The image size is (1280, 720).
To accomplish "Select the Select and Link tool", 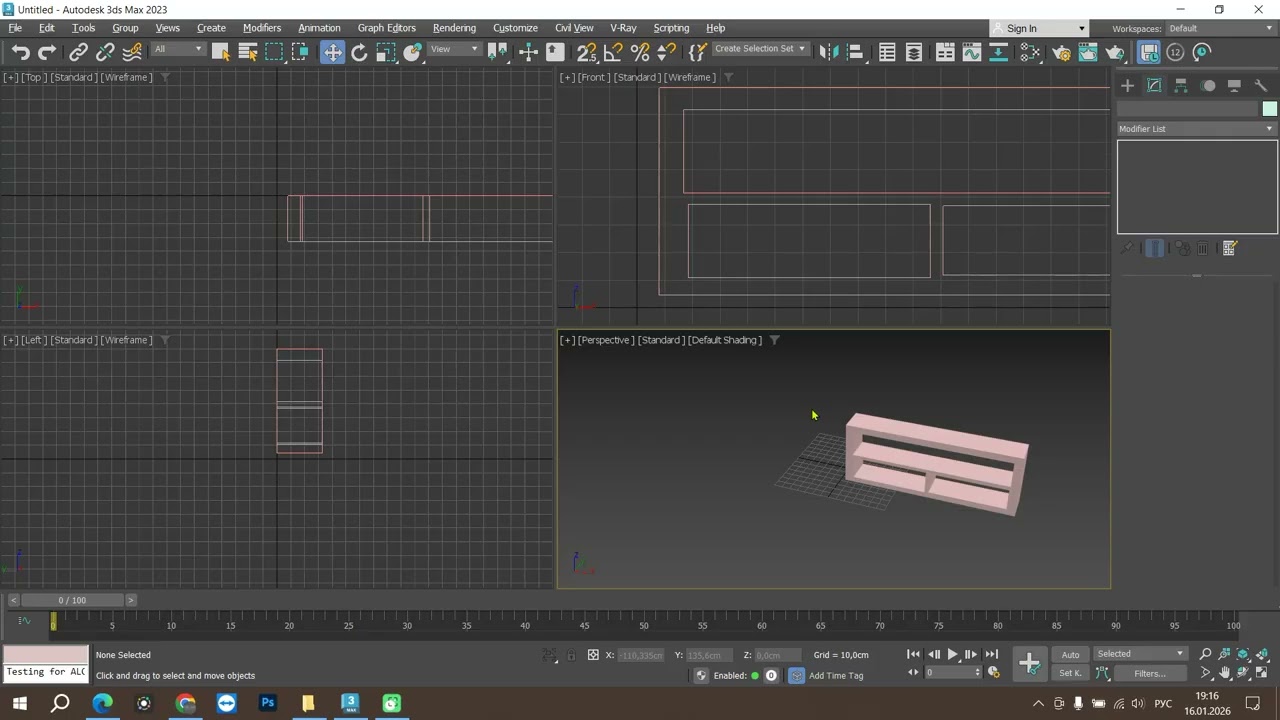I will click(x=78, y=52).
